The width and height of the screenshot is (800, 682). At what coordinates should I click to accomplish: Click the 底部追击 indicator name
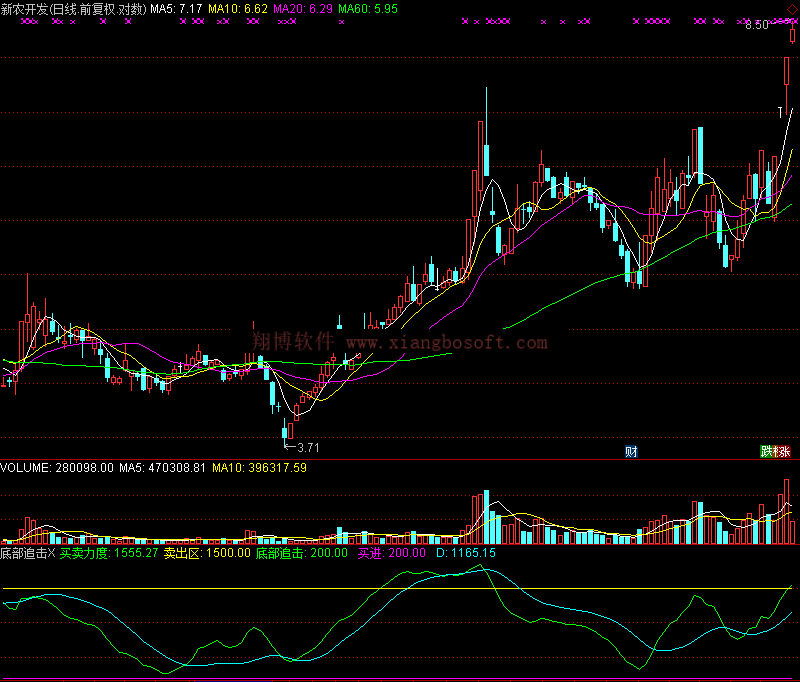click(x=23, y=553)
